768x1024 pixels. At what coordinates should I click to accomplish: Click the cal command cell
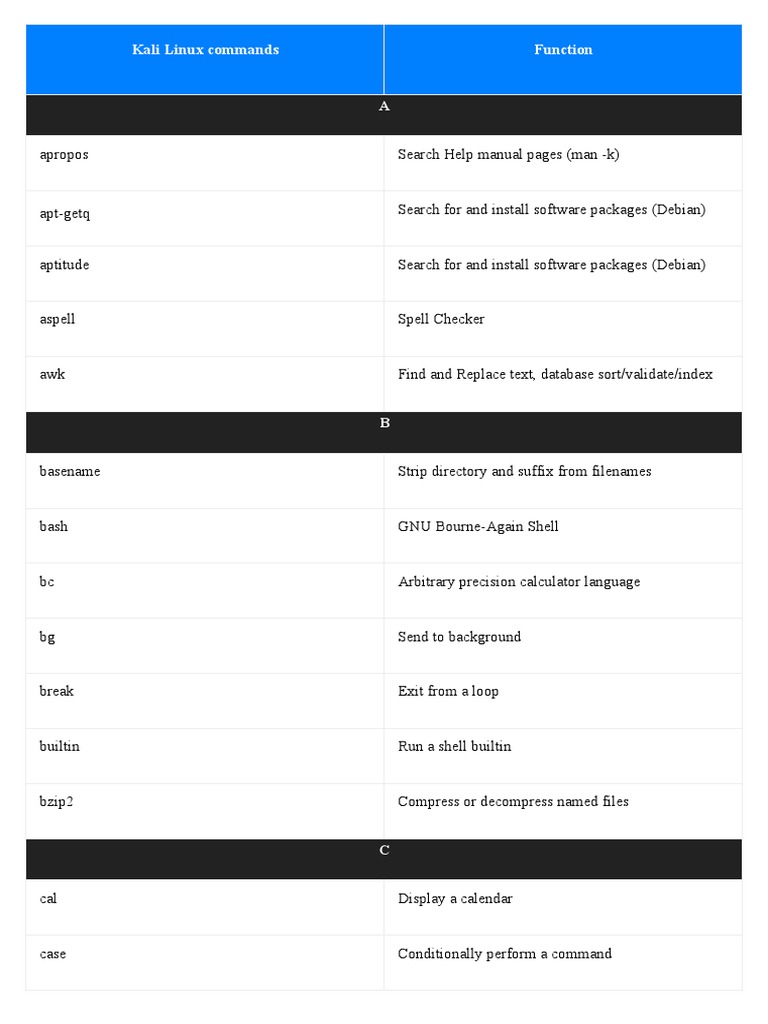click(x=205, y=907)
